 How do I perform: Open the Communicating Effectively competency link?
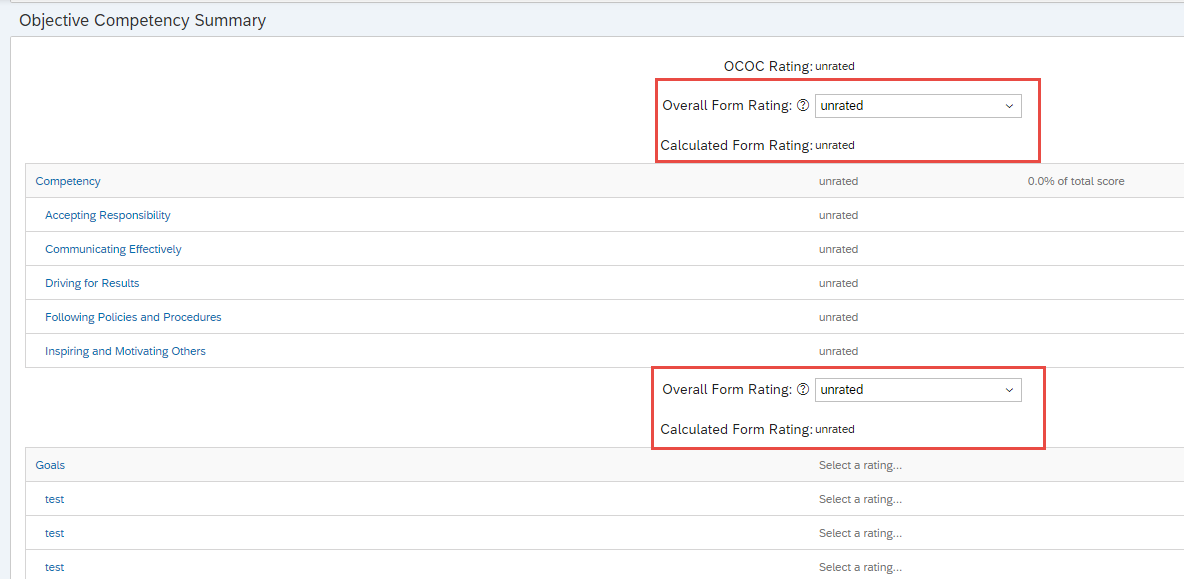[113, 249]
